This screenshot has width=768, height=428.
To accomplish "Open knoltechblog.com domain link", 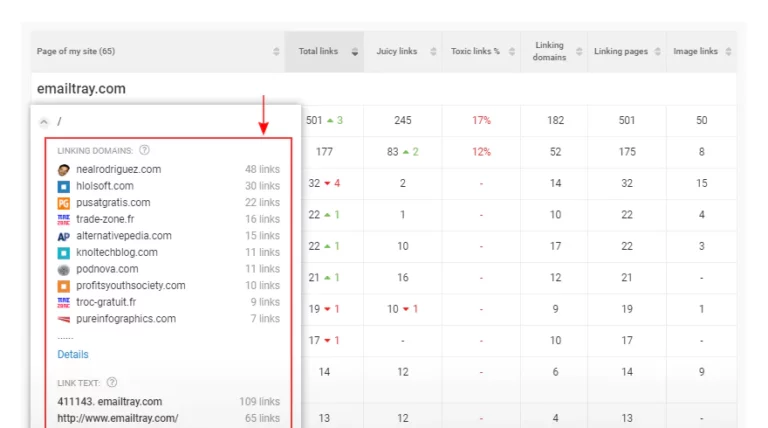I will pos(117,252).
